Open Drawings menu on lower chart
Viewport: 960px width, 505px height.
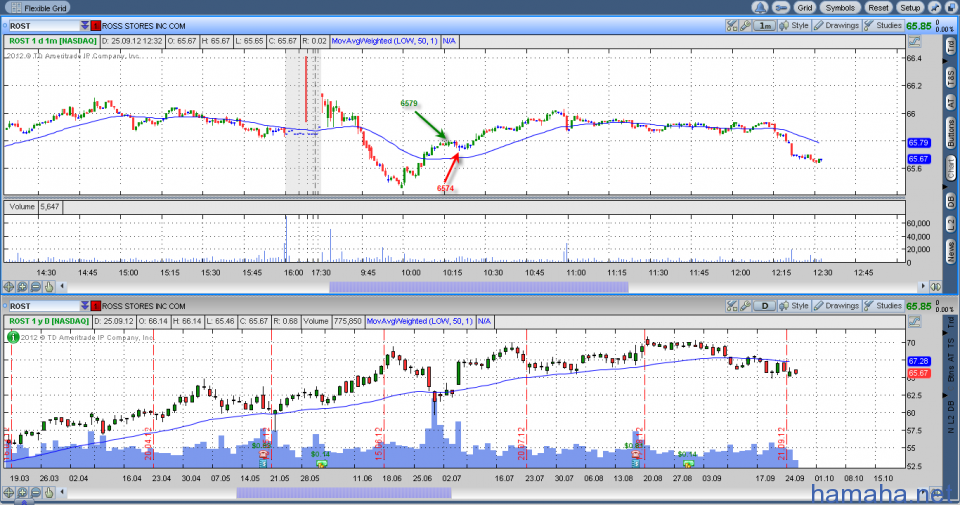(x=836, y=306)
